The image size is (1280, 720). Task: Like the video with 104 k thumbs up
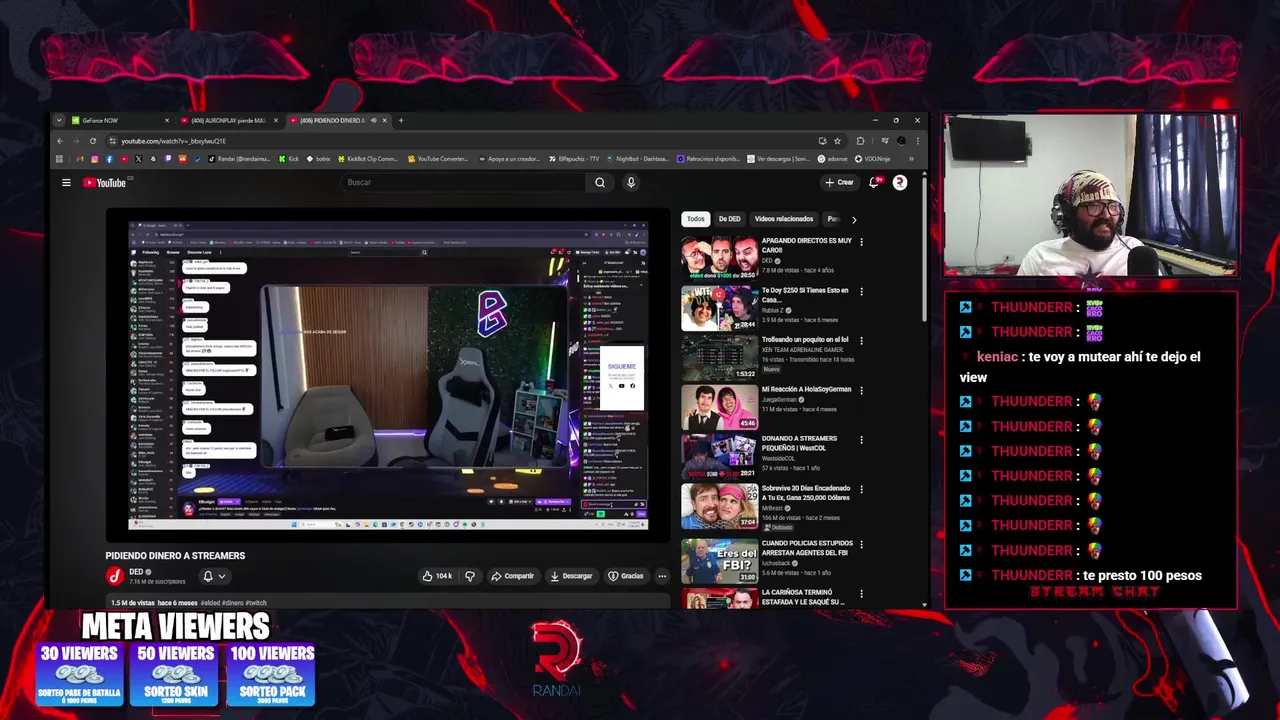[437, 576]
